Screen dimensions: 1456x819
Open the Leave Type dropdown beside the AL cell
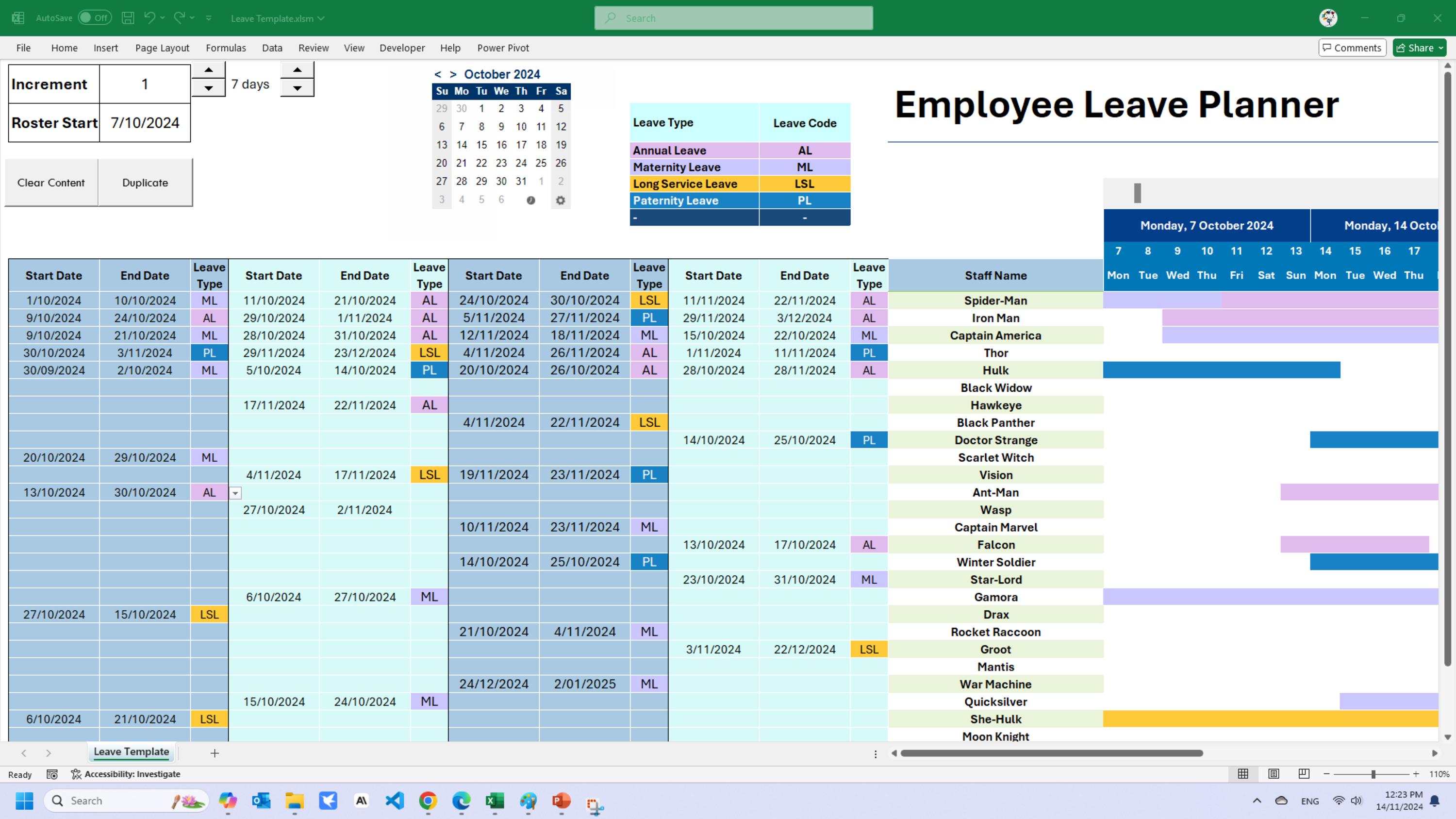pyautogui.click(x=235, y=492)
